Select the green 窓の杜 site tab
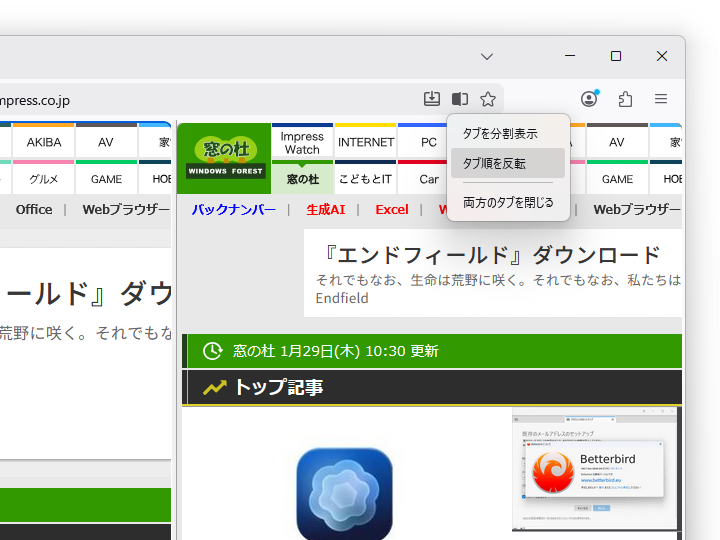The height and width of the screenshot is (540, 720). [302, 179]
